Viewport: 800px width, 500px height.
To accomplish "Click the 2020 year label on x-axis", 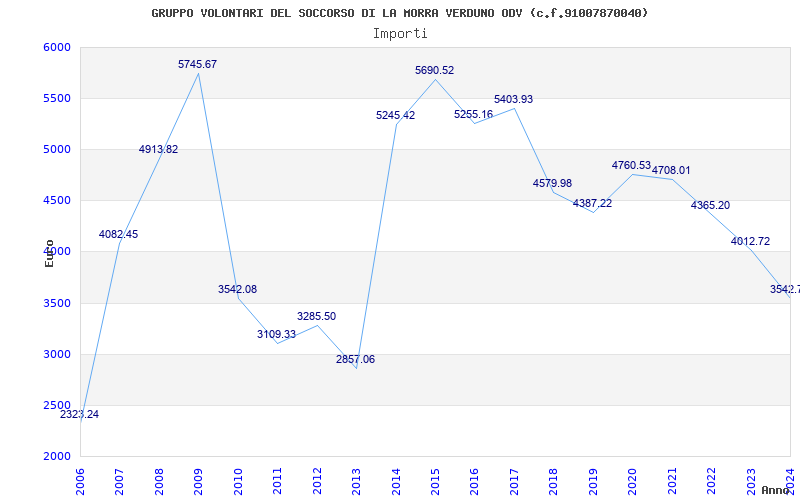I will click(x=633, y=481).
